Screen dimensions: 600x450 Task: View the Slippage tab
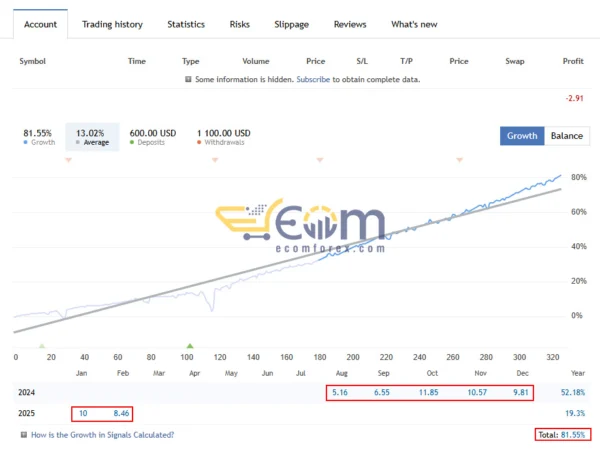(291, 24)
